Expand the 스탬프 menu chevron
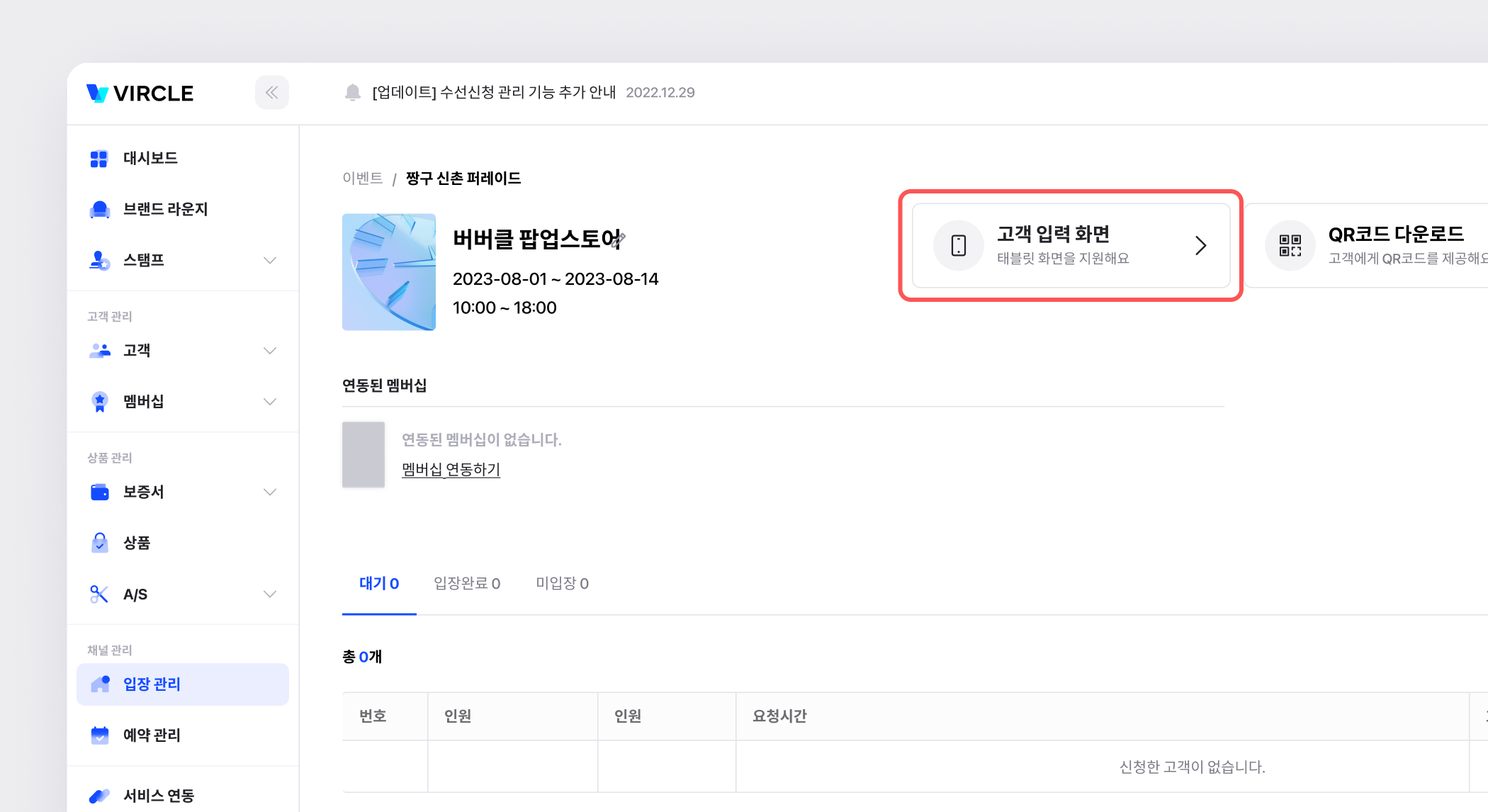 click(x=269, y=260)
